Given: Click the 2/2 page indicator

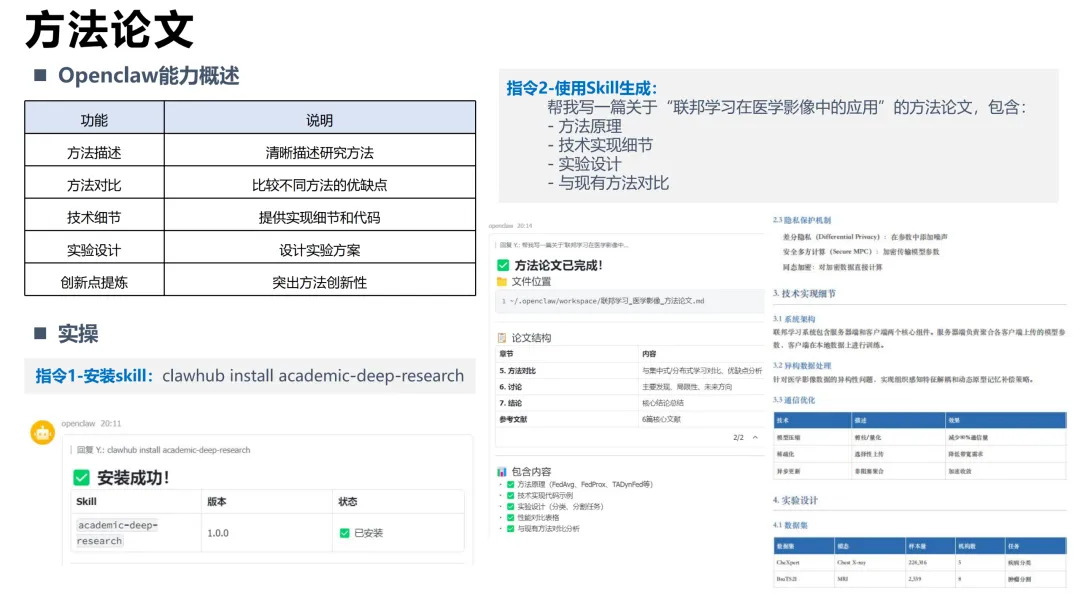Looking at the screenshot, I should (x=738, y=437).
